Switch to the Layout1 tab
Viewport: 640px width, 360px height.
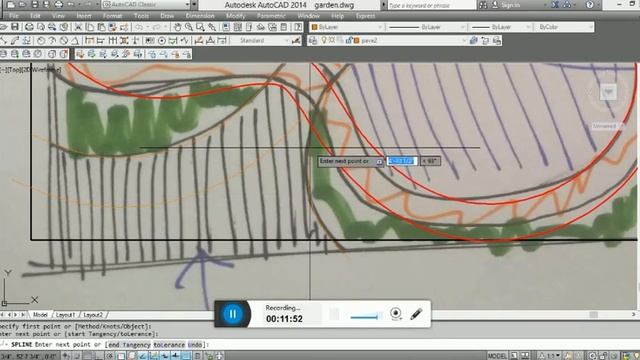tap(65, 315)
